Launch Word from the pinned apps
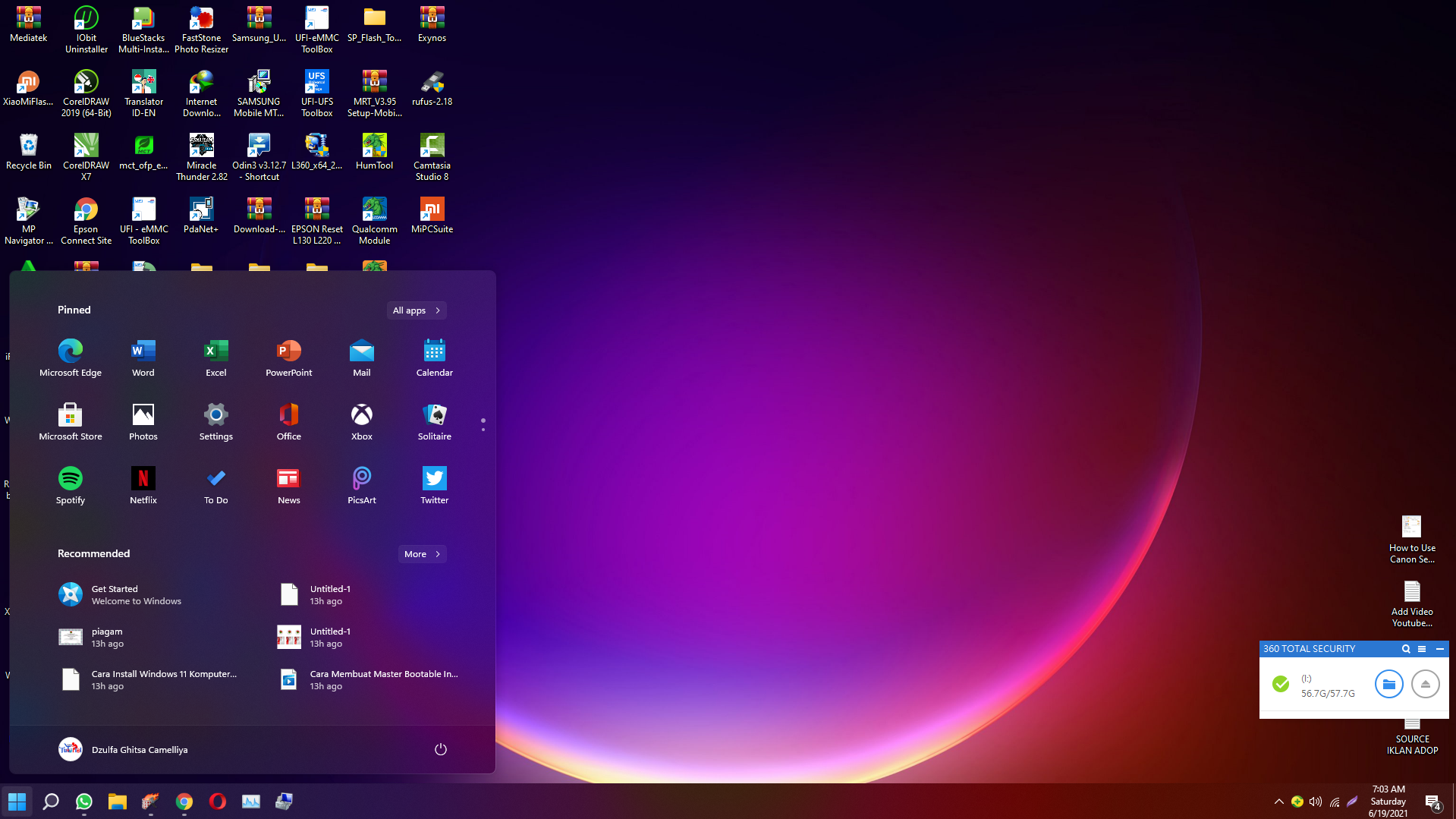This screenshot has height=819, width=1456. coord(143,358)
